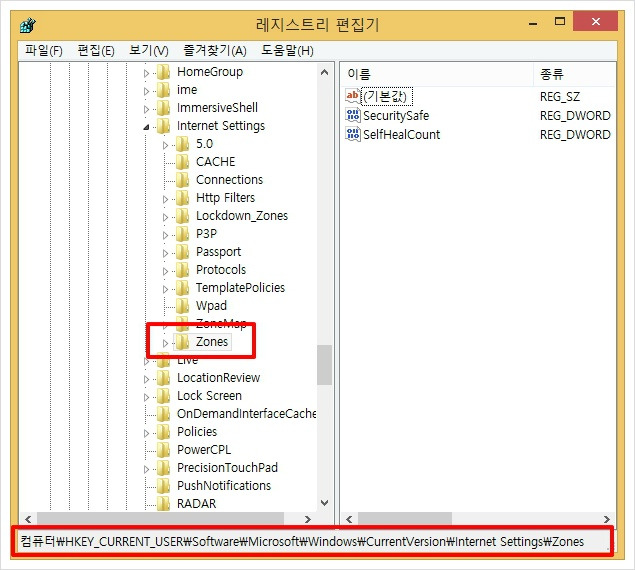The height and width of the screenshot is (570, 635).
Task: Open the 파일(F) menu
Action: point(43,51)
